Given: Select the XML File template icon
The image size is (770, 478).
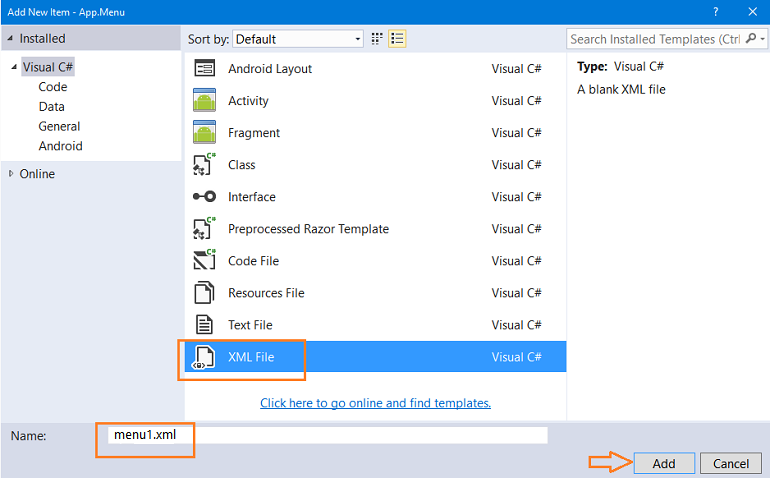Looking at the screenshot, I should pos(204,357).
